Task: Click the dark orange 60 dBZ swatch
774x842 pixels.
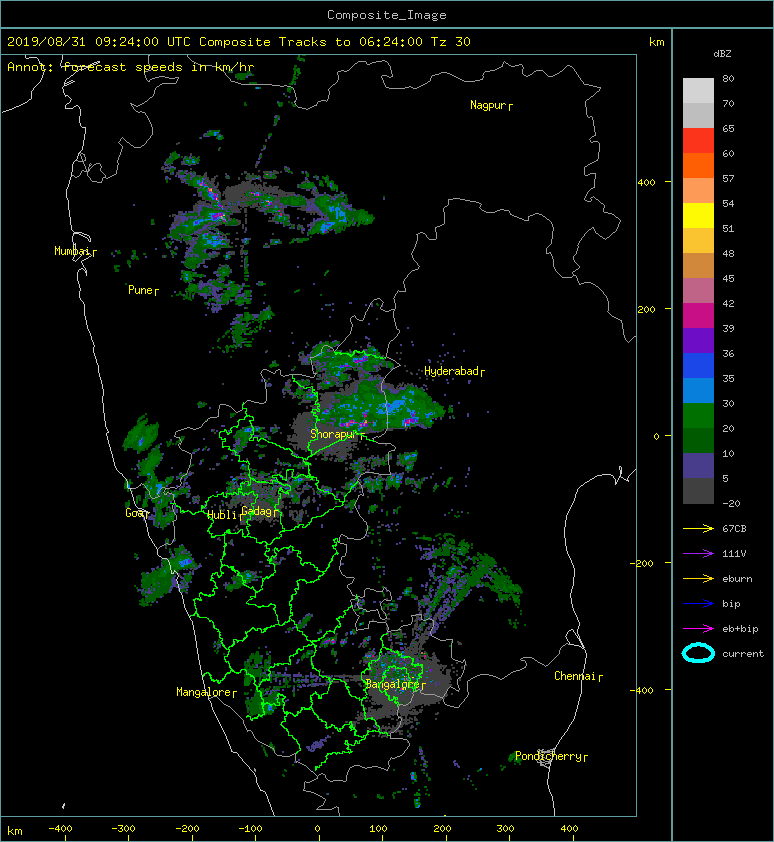Action: [x=698, y=166]
